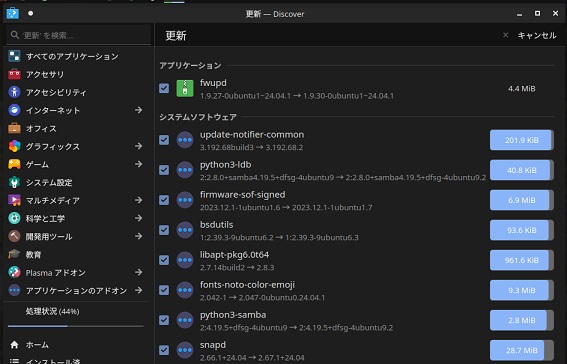Expand the Multimedia category arrow

tap(138, 200)
